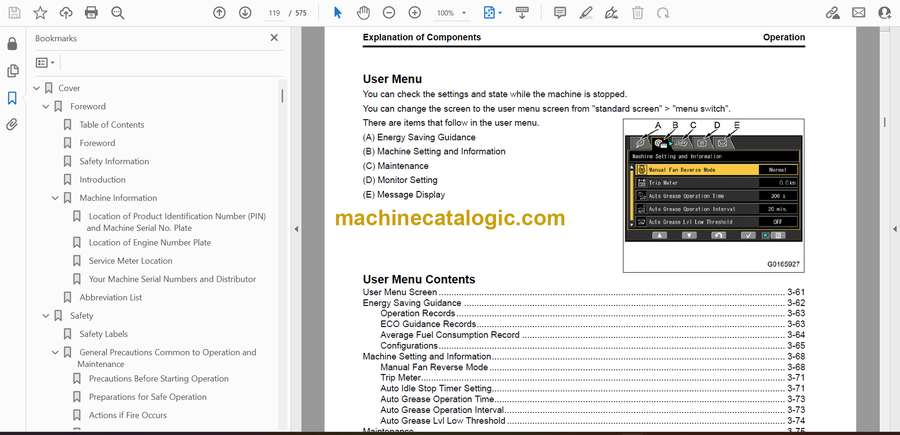Activate the hand pan tool
This screenshot has width=900, height=435.
(x=363, y=13)
